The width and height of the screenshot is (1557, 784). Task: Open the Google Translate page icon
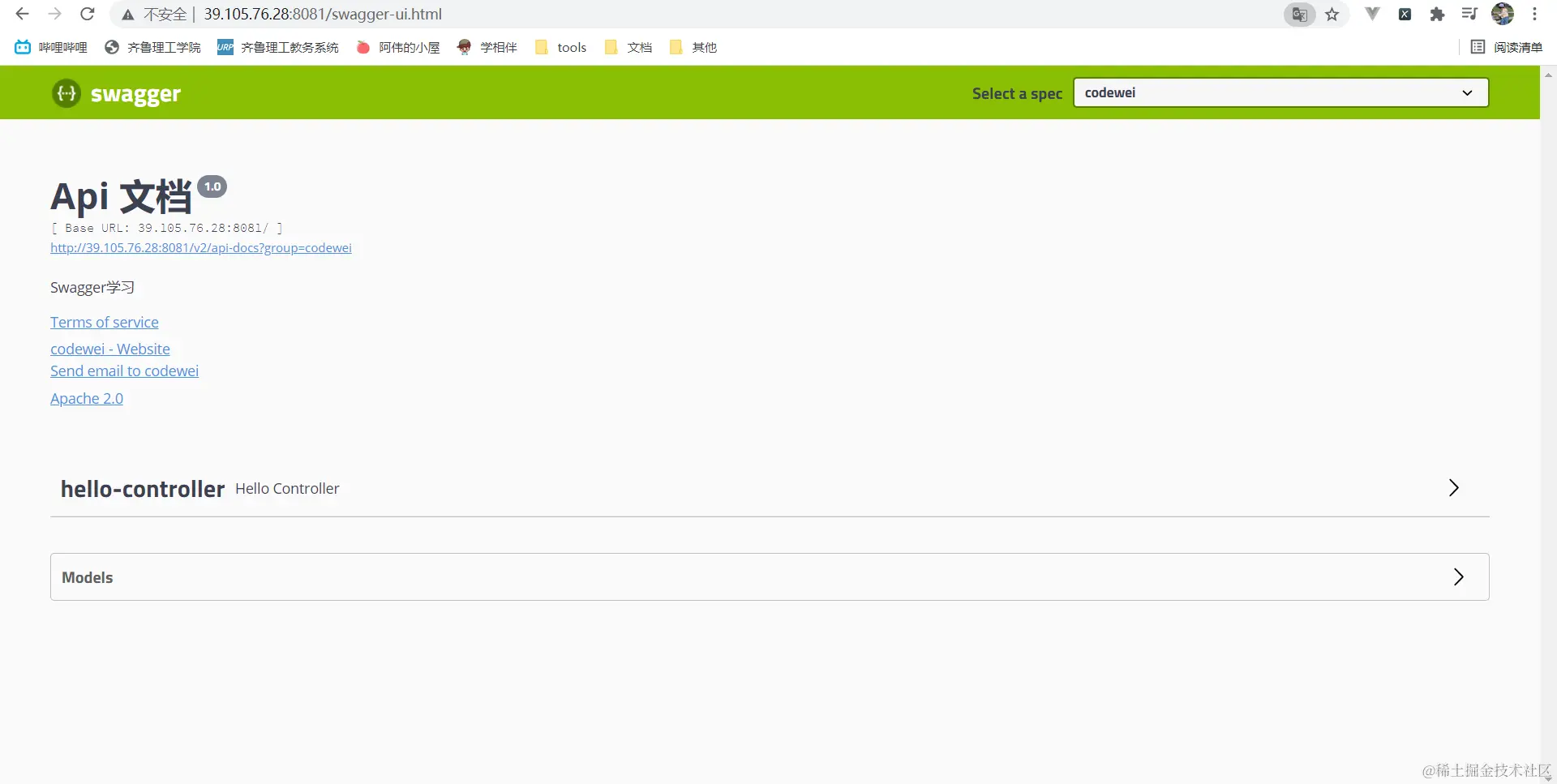[x=1299, y=15]
